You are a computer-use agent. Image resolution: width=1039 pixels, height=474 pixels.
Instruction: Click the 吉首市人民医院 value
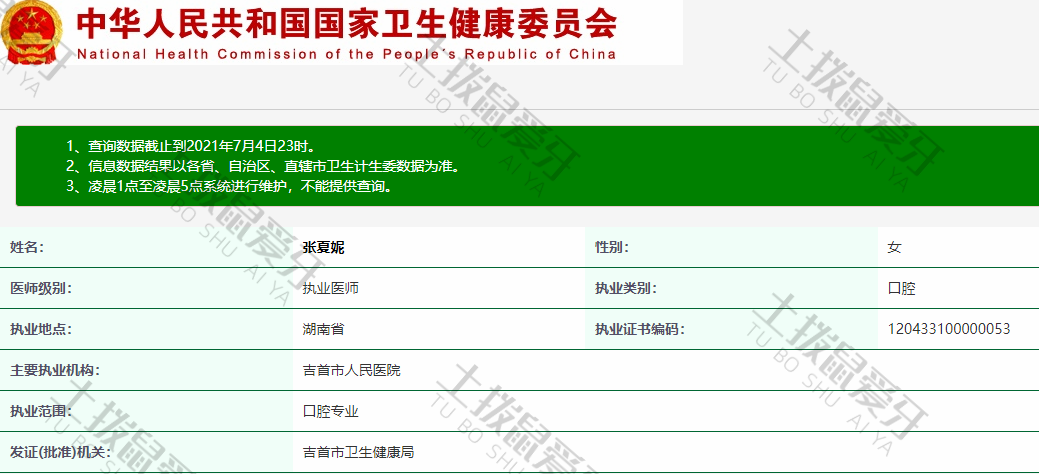click(351, 370)
